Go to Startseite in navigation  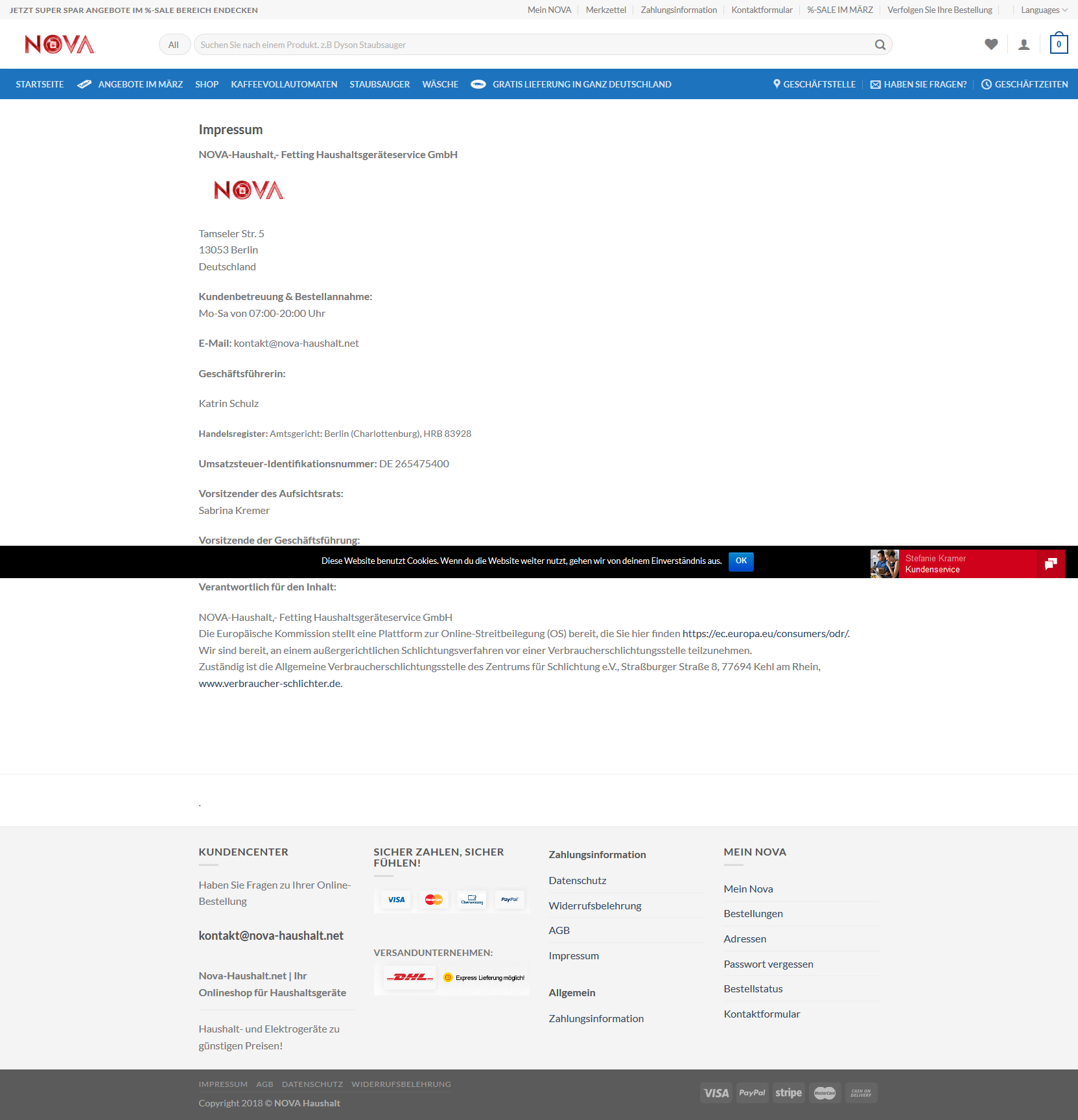[40, 84]
